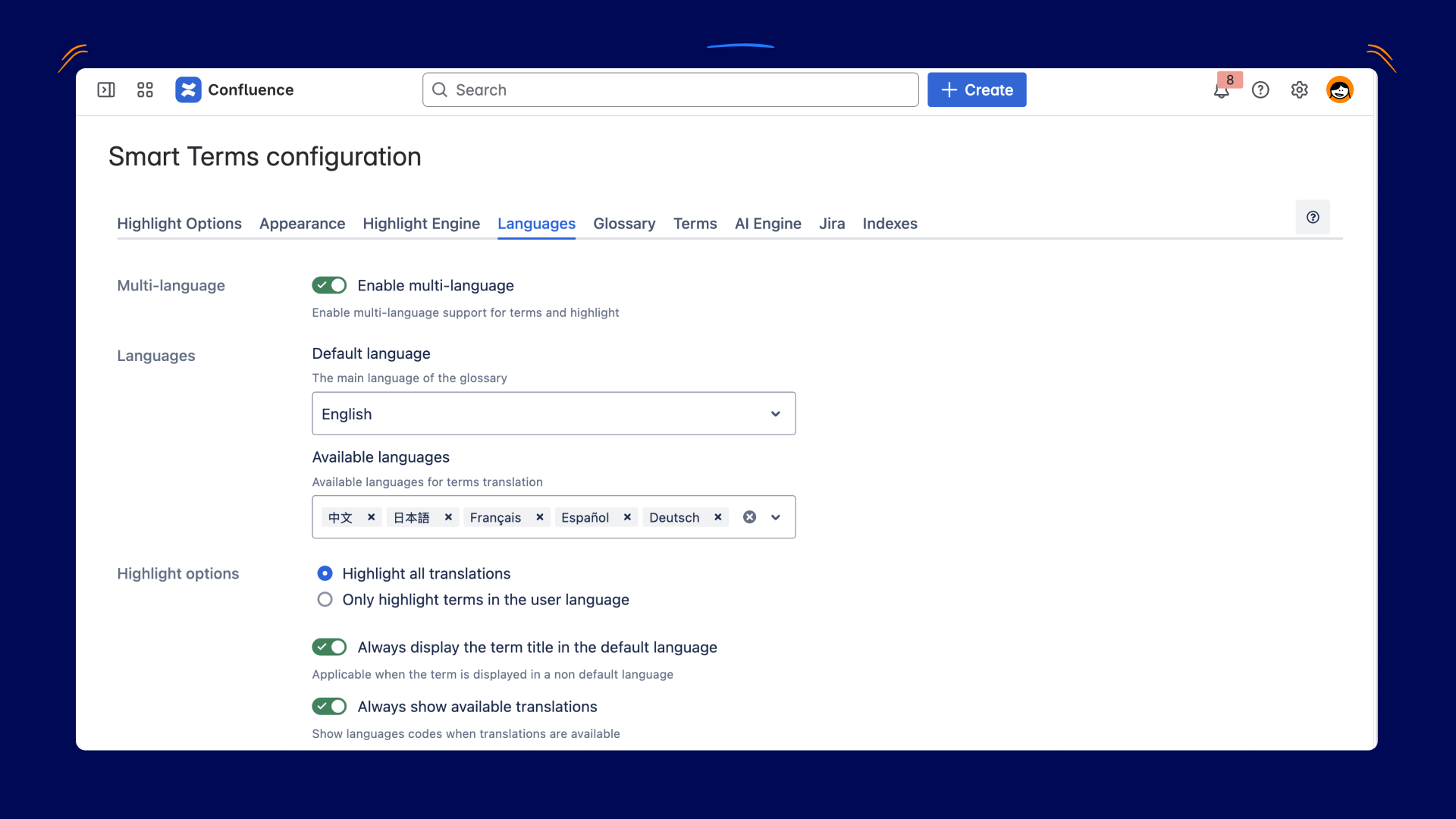1456x819 pixels.
Task: Disable the Enable multi-language toggle
Action: tap(329, 285)
